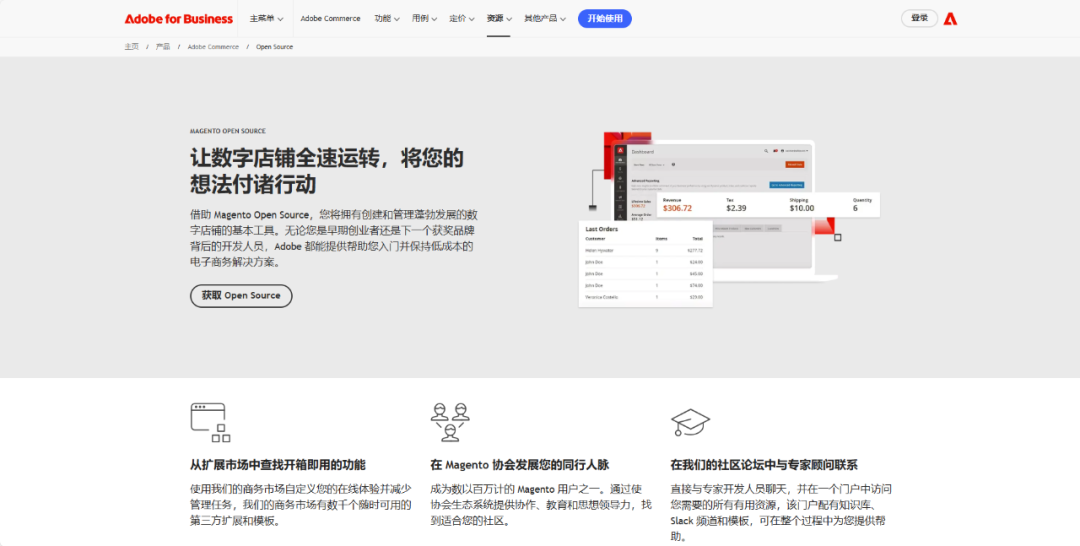The height and width of the screenshot is (546, 1080).
Task: Go to 主页 in the breadcrumb
Action: point(132,47)
